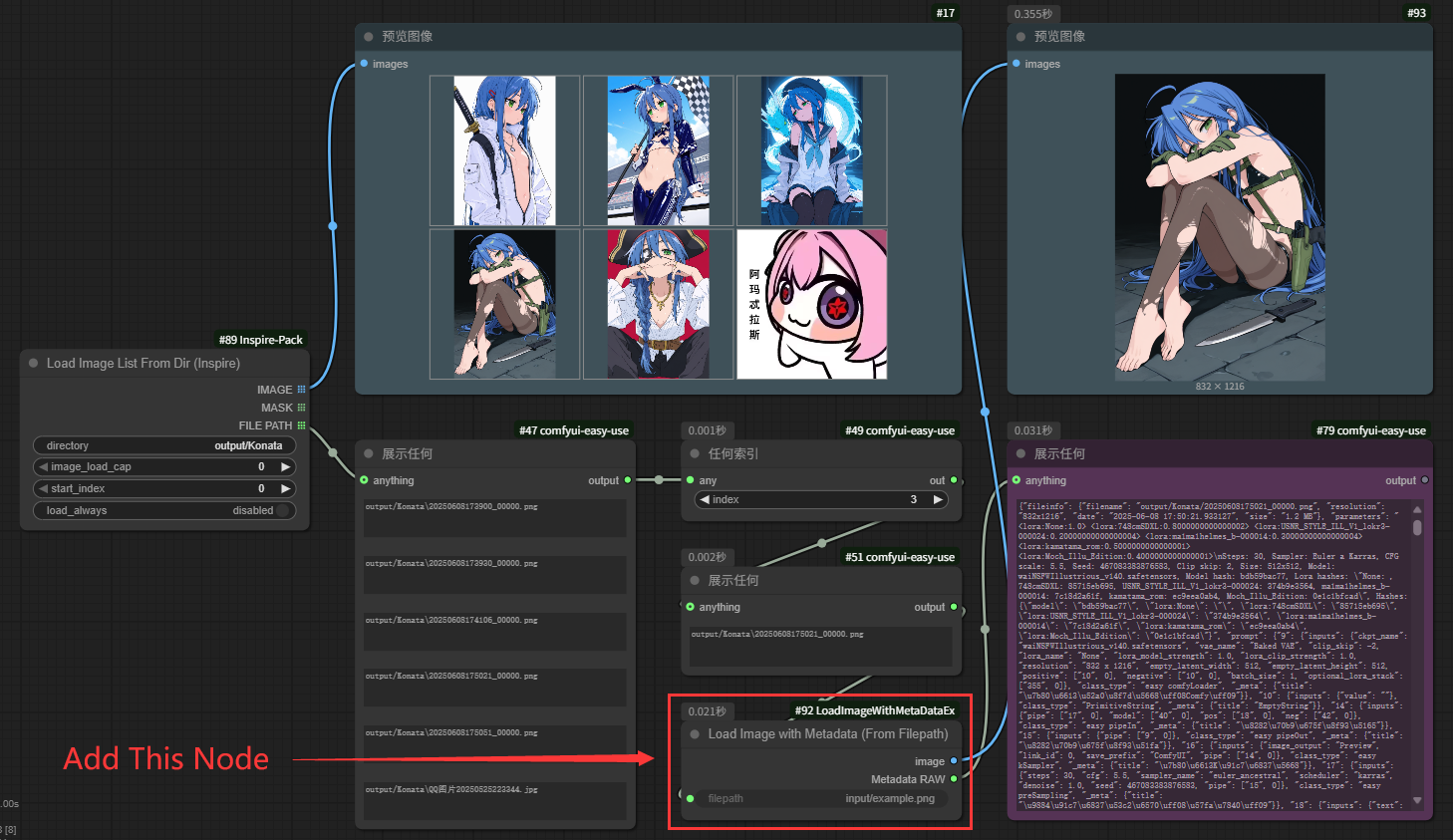Screen dimensions: 1453x840
Task: Click the out port on 任何索引 node
Action: [x=954, y=480]
